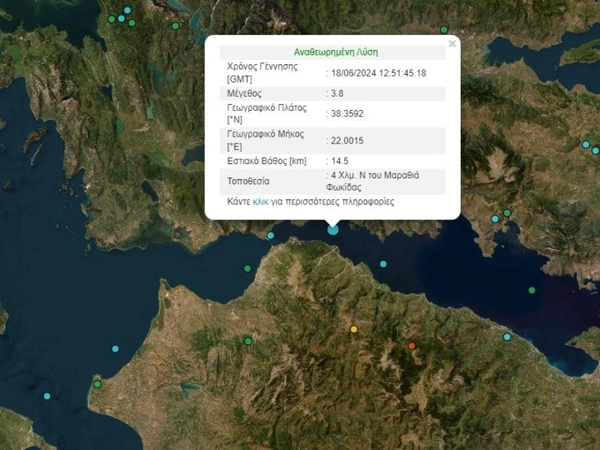Open the "κλικ" link for more information
The width and height of the screenshot is (600, 450).
click(260, 201)
